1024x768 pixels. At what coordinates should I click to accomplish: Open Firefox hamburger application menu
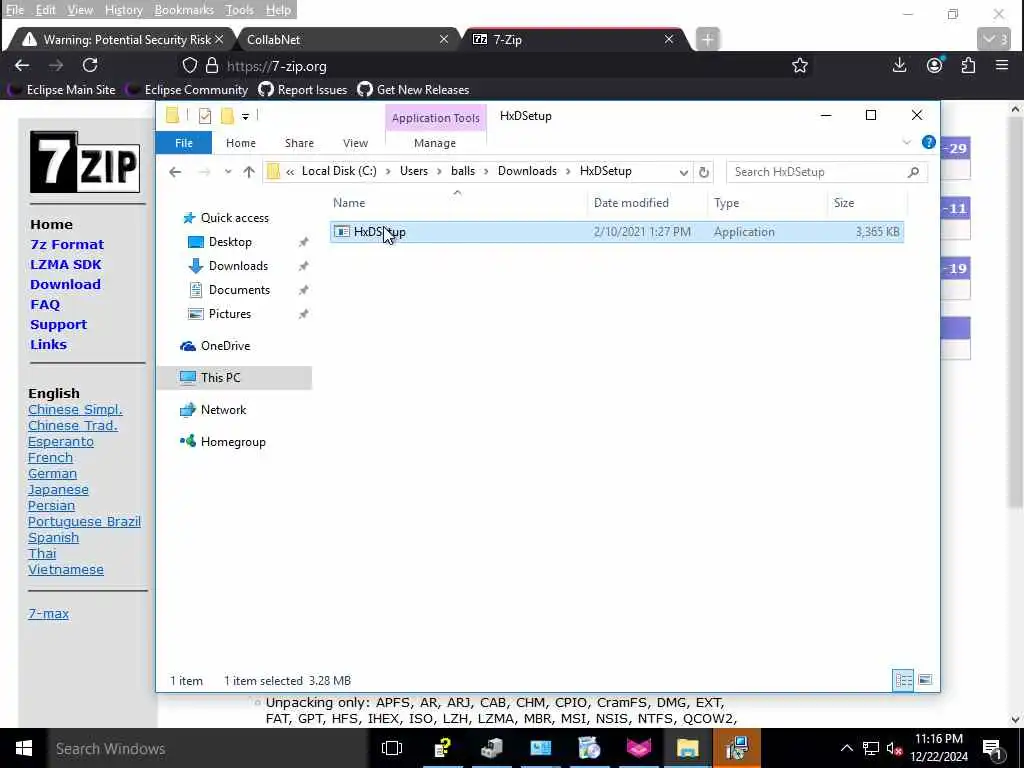(x=1002, y=65)
